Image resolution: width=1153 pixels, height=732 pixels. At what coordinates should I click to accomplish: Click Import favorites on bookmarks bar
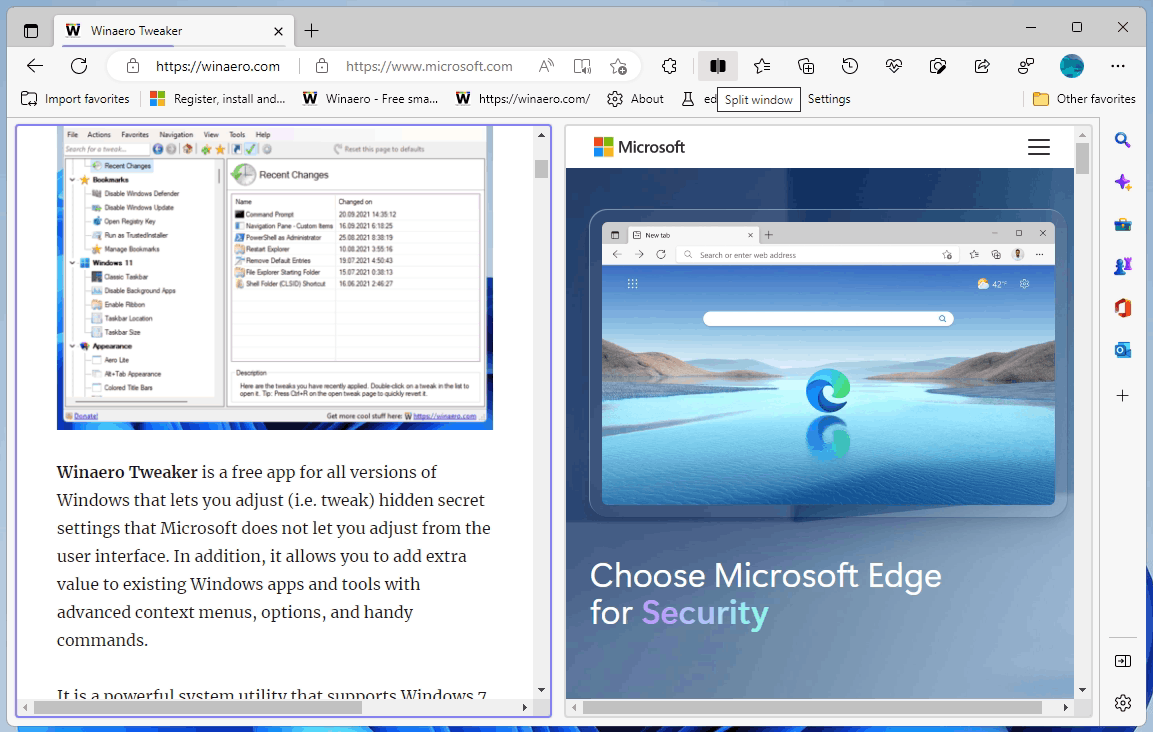tap(76, 99)
